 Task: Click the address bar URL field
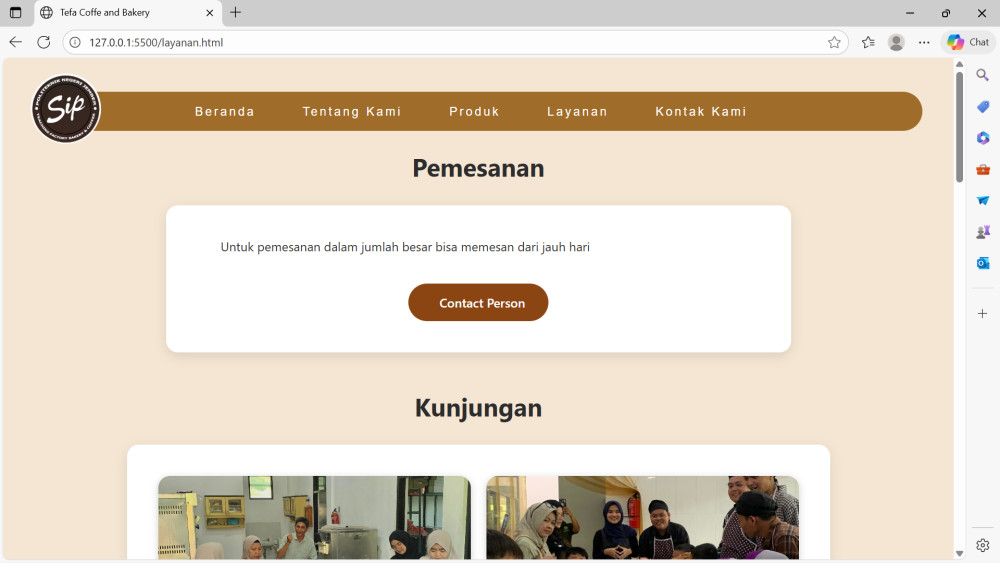450,42
